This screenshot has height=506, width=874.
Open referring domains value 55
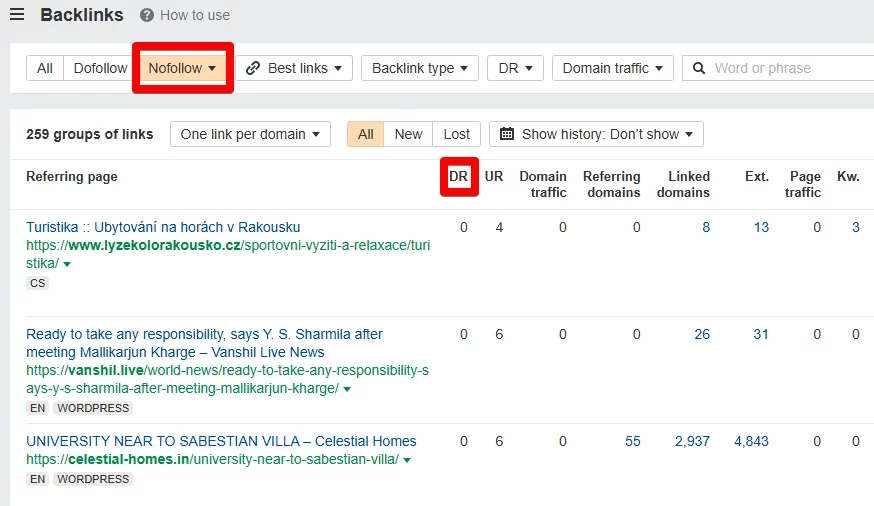[x=633, y=441]
